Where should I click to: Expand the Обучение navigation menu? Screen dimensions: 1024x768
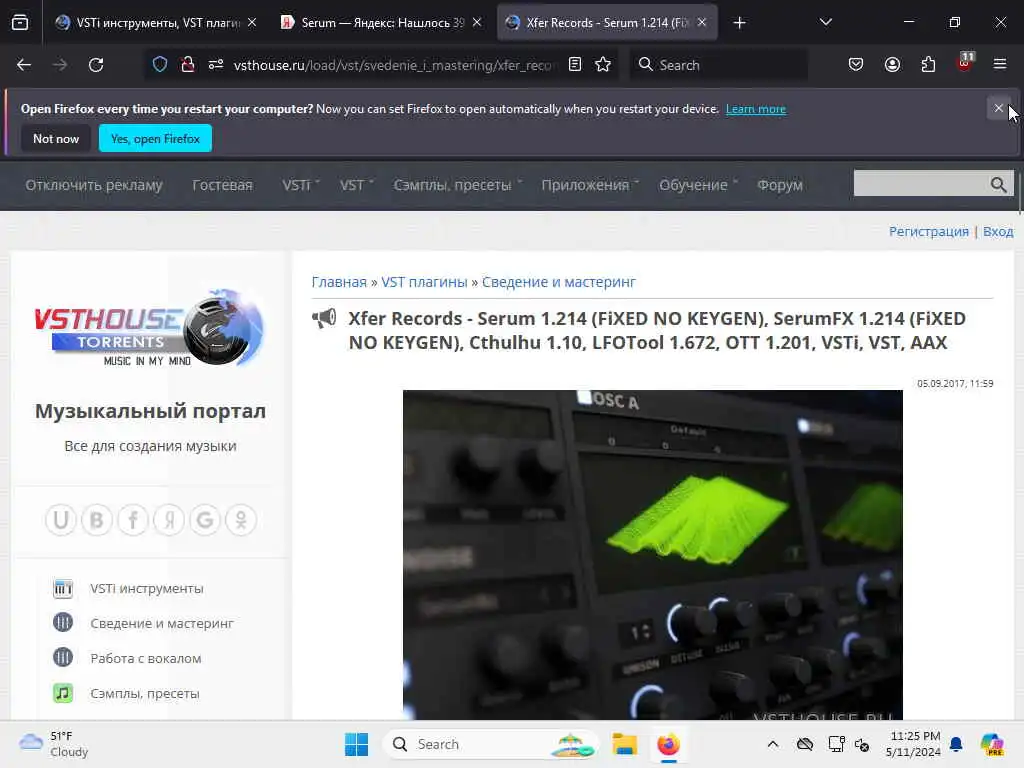click(697, 185)
